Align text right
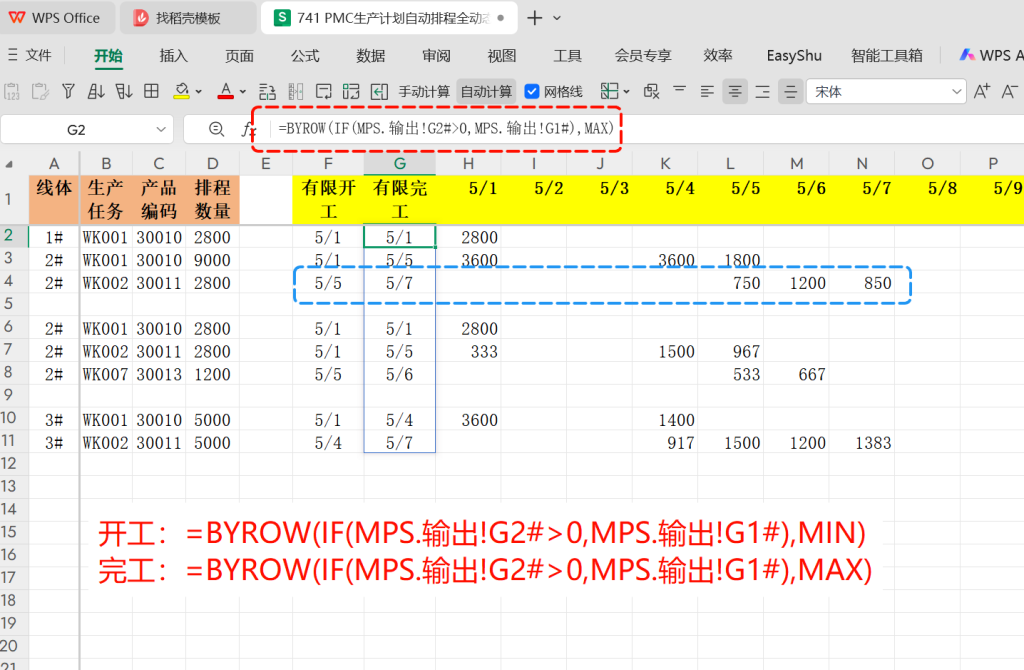Screen dimensions: 1024x670 tap(763, 91)
